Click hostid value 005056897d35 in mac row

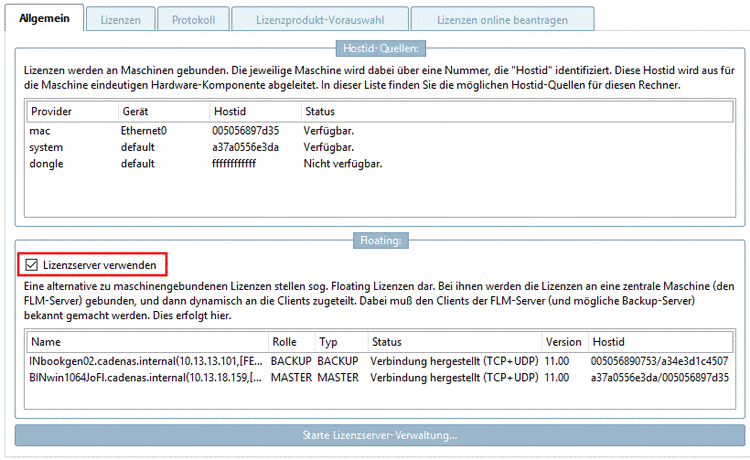coord(245,131)
